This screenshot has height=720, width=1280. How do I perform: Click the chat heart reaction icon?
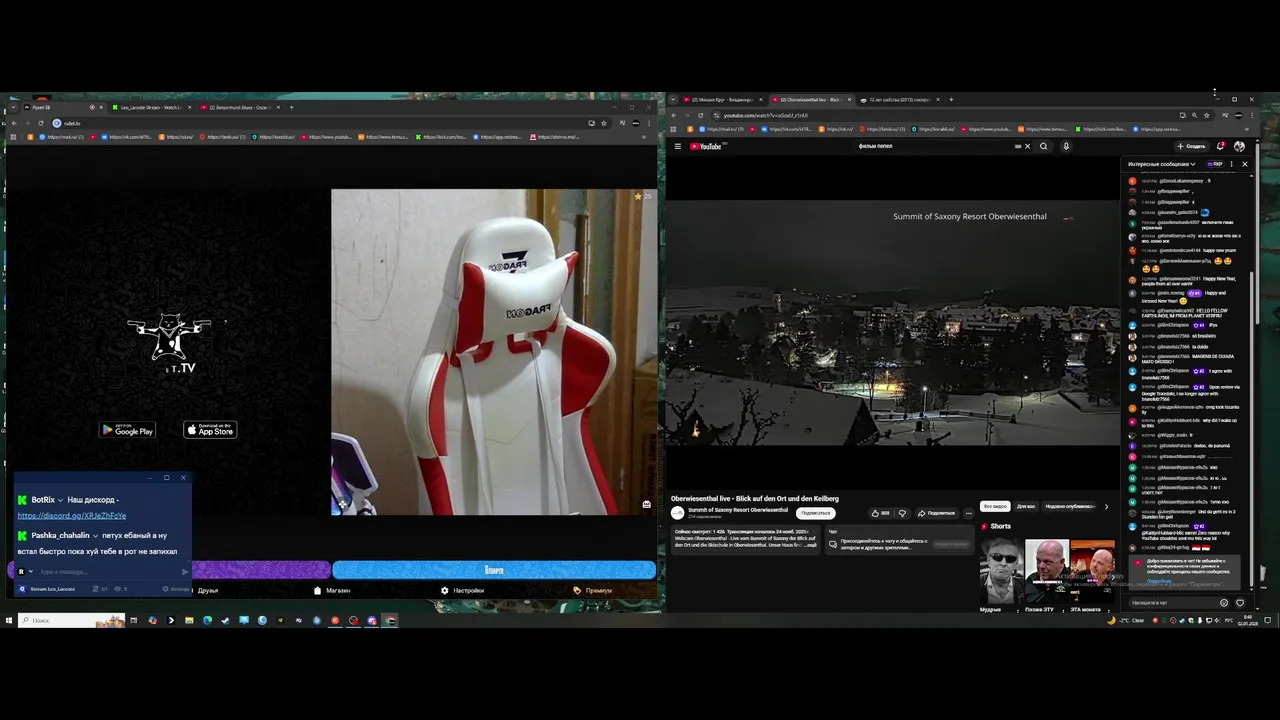tap(1240, 603)
